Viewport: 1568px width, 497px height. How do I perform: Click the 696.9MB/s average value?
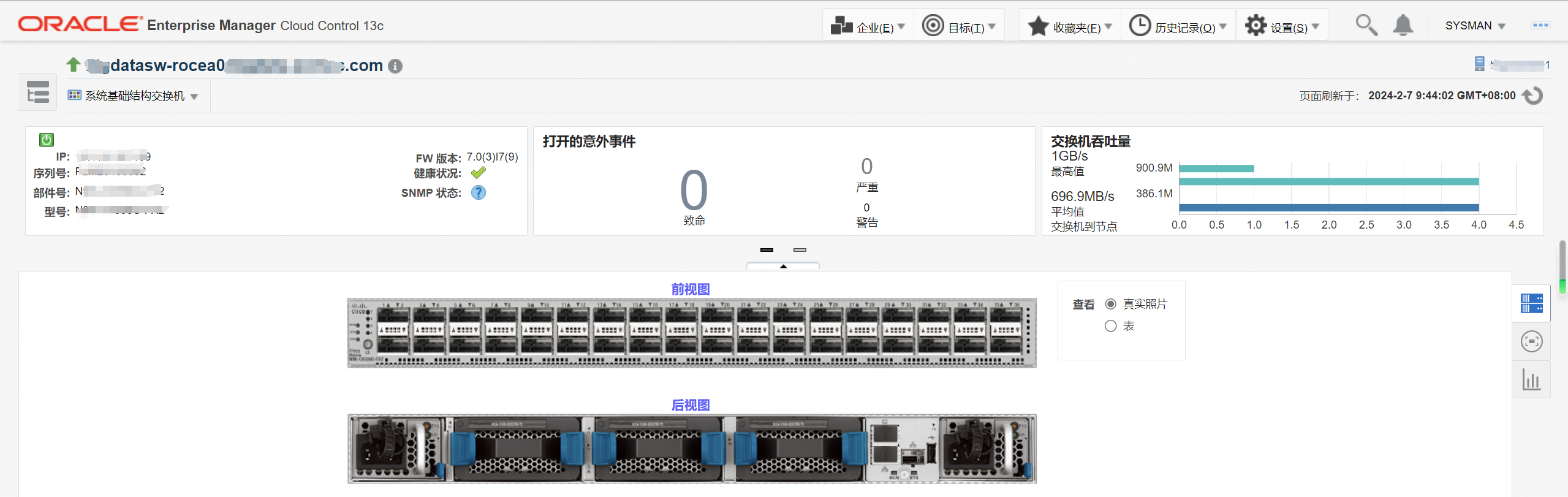(1083, 196)
